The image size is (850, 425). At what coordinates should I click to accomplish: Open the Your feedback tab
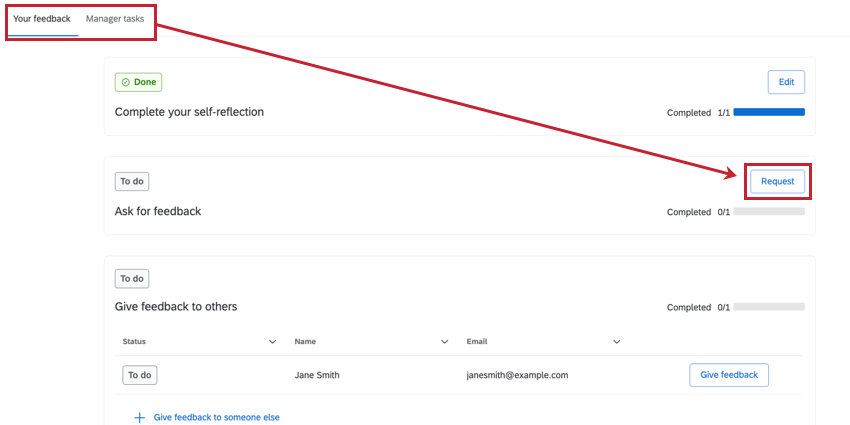pyautogui.click(x=42, y=19)
